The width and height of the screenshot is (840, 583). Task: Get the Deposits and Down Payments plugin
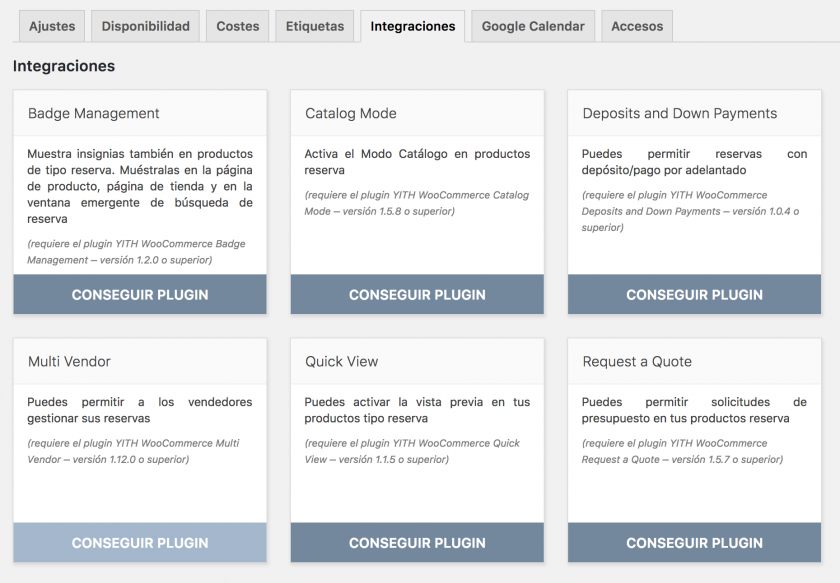click(x=694, y=295)
